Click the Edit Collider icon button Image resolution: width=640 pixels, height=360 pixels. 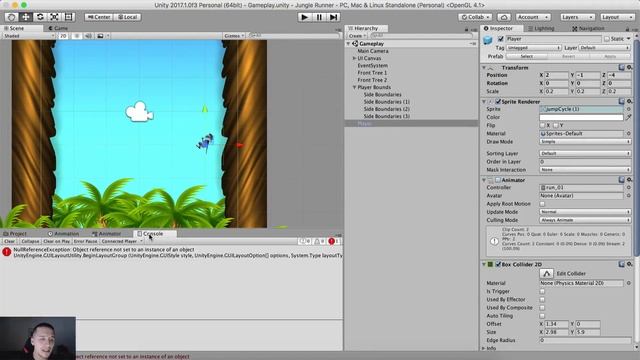(546, 273)
